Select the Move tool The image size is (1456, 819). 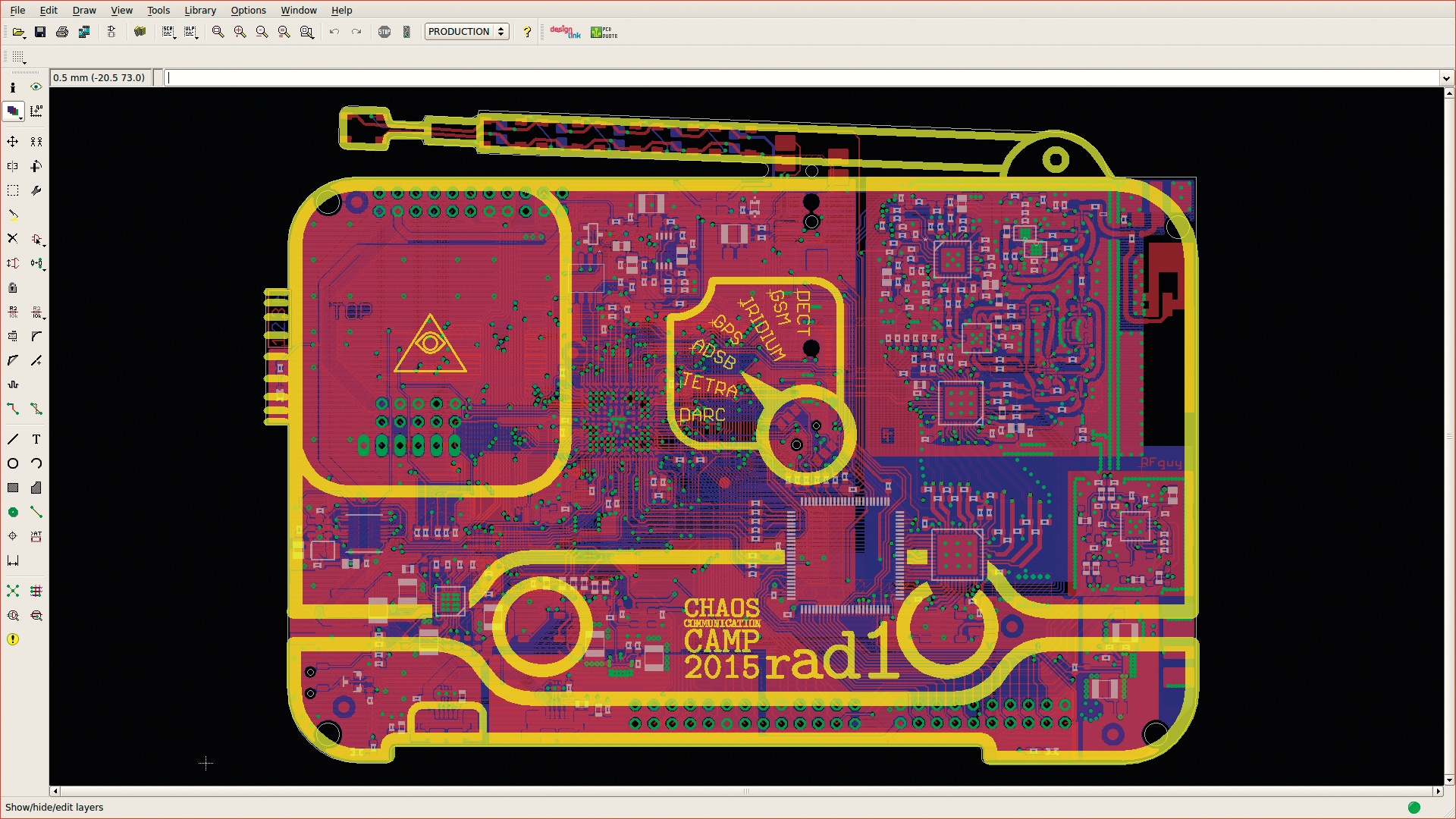click(x=13, y=142)
